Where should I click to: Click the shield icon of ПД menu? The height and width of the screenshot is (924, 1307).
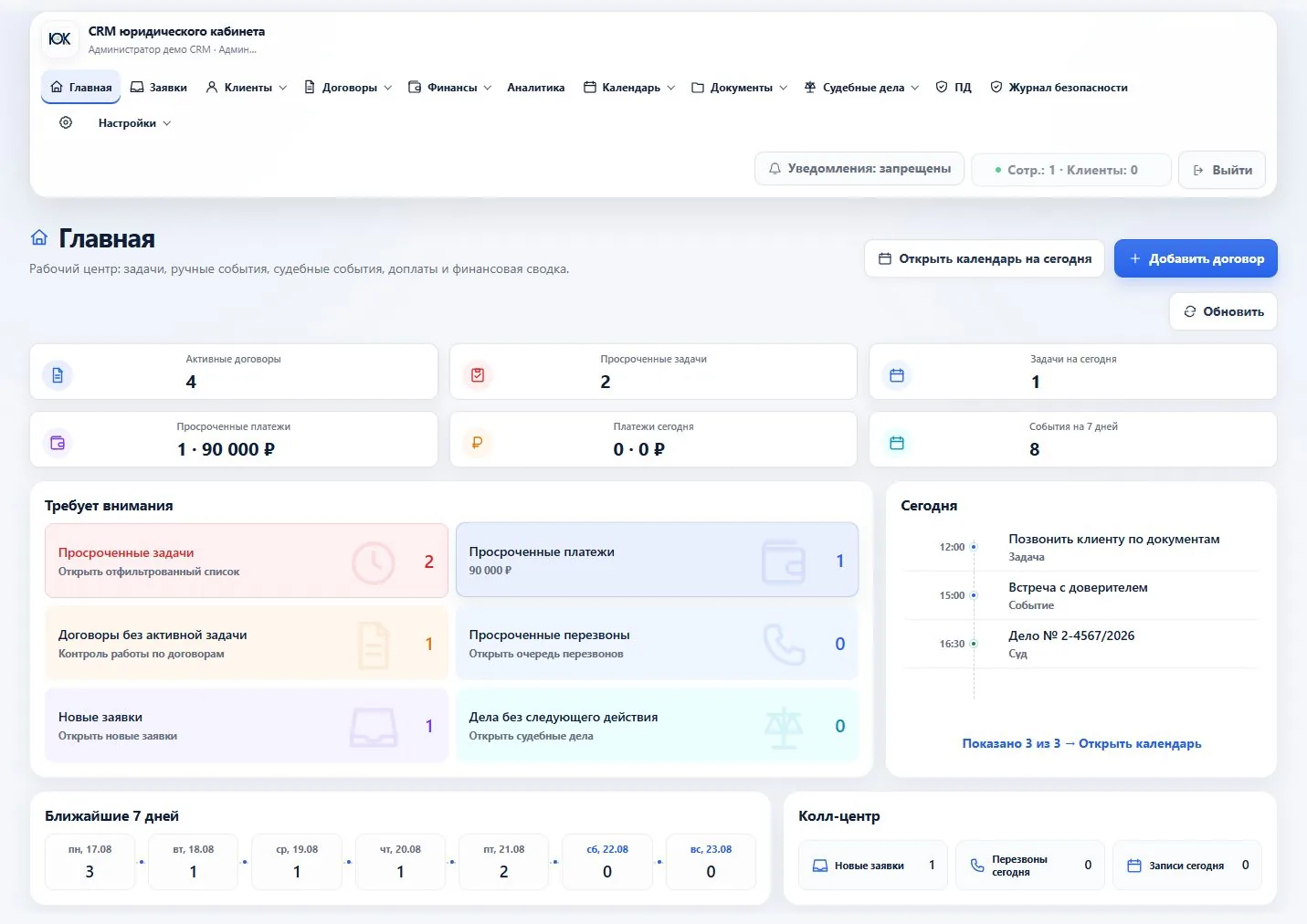[x=942, y=87]
